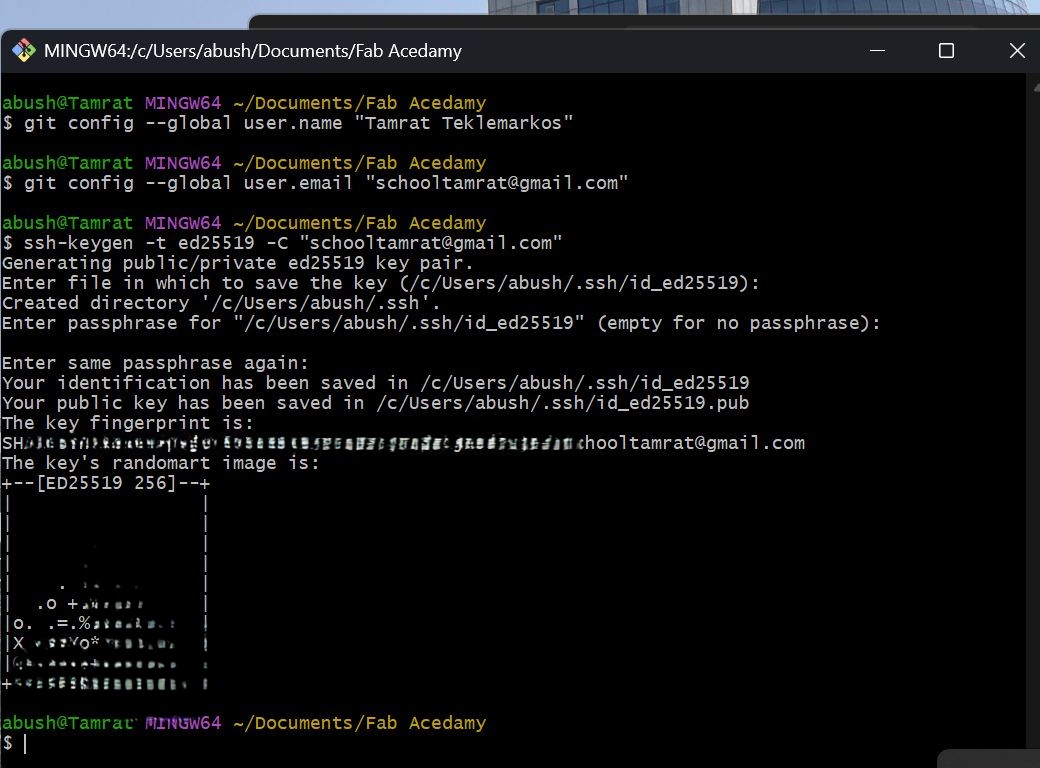The height and width of the screenshot is (768, 1040).
Task: Click the bottom abush@Tamrat prompt path line
Action: (244, 723)
